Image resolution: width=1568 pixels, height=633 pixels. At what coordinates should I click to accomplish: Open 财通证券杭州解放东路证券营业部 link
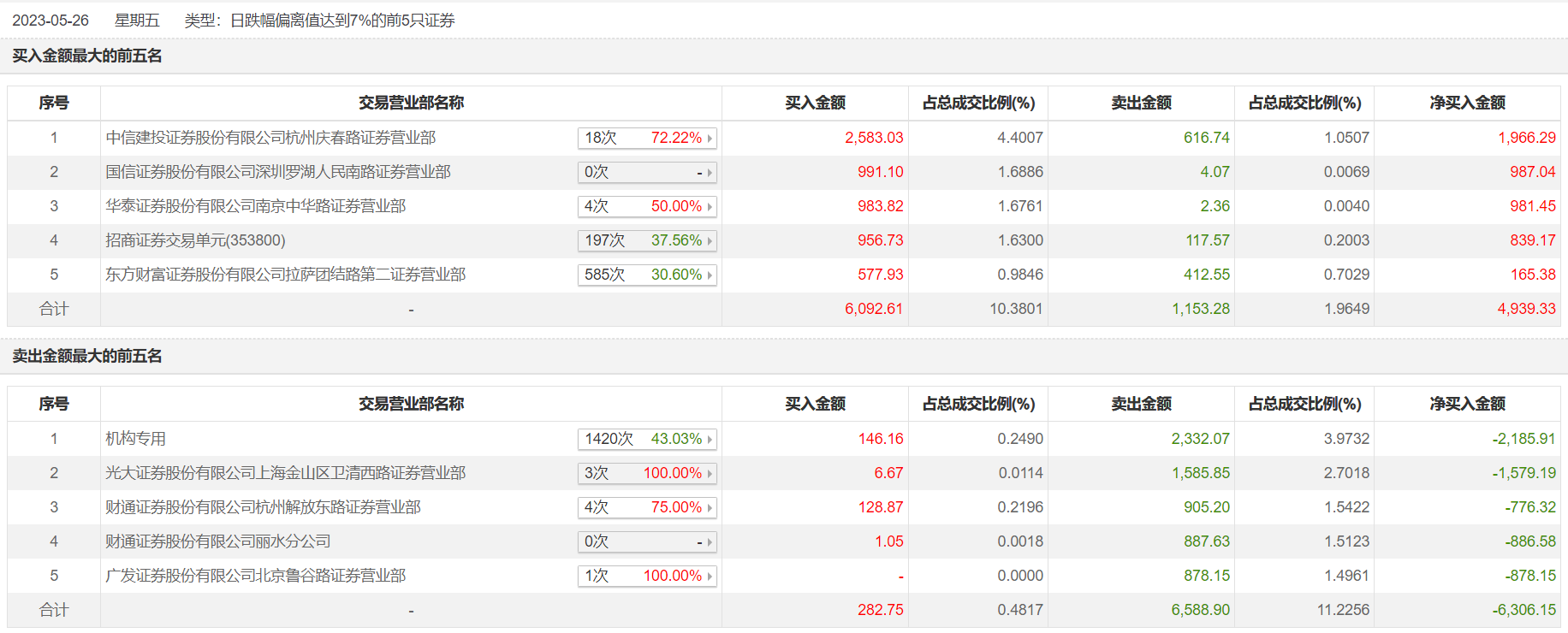tap(263, 507)
